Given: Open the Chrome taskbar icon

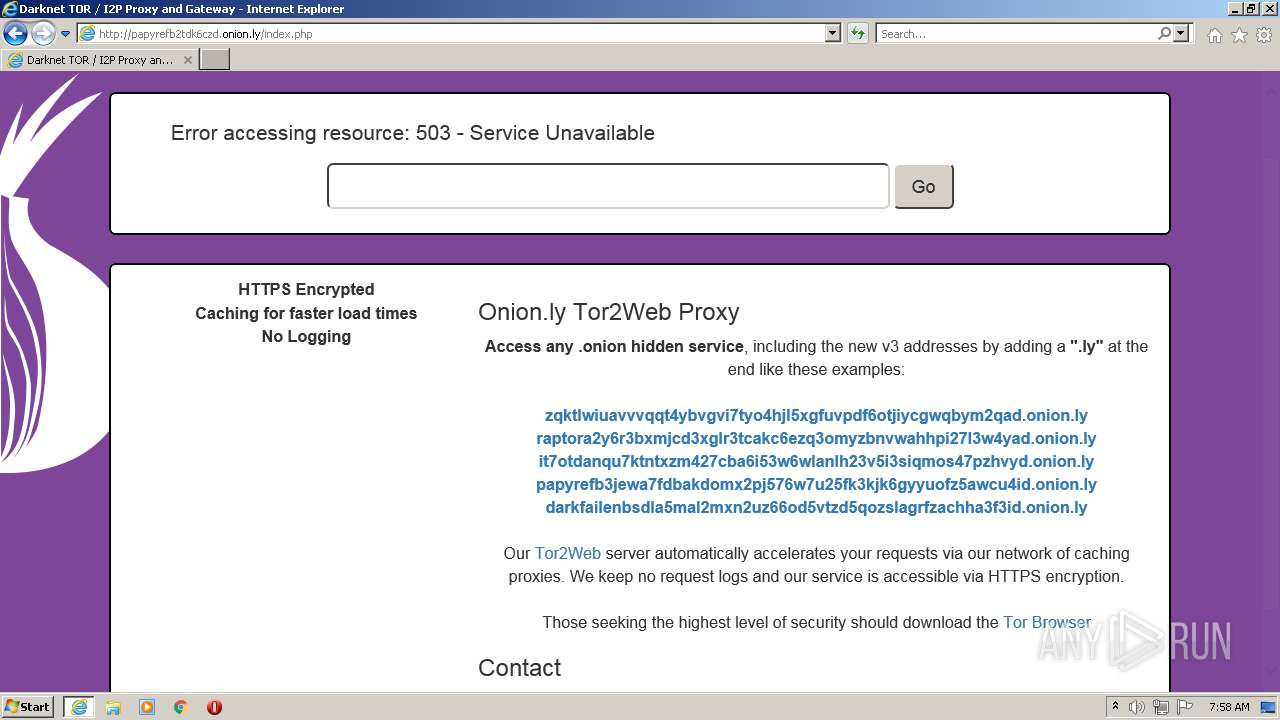Looking at the screenshot, I should pos(181,707).
